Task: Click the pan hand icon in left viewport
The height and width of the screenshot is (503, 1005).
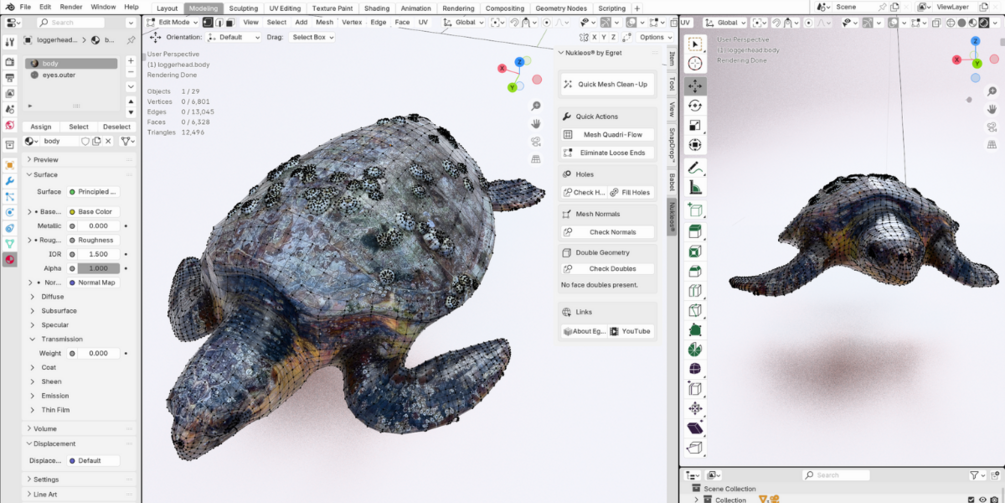Action: [x=536, y=124]
